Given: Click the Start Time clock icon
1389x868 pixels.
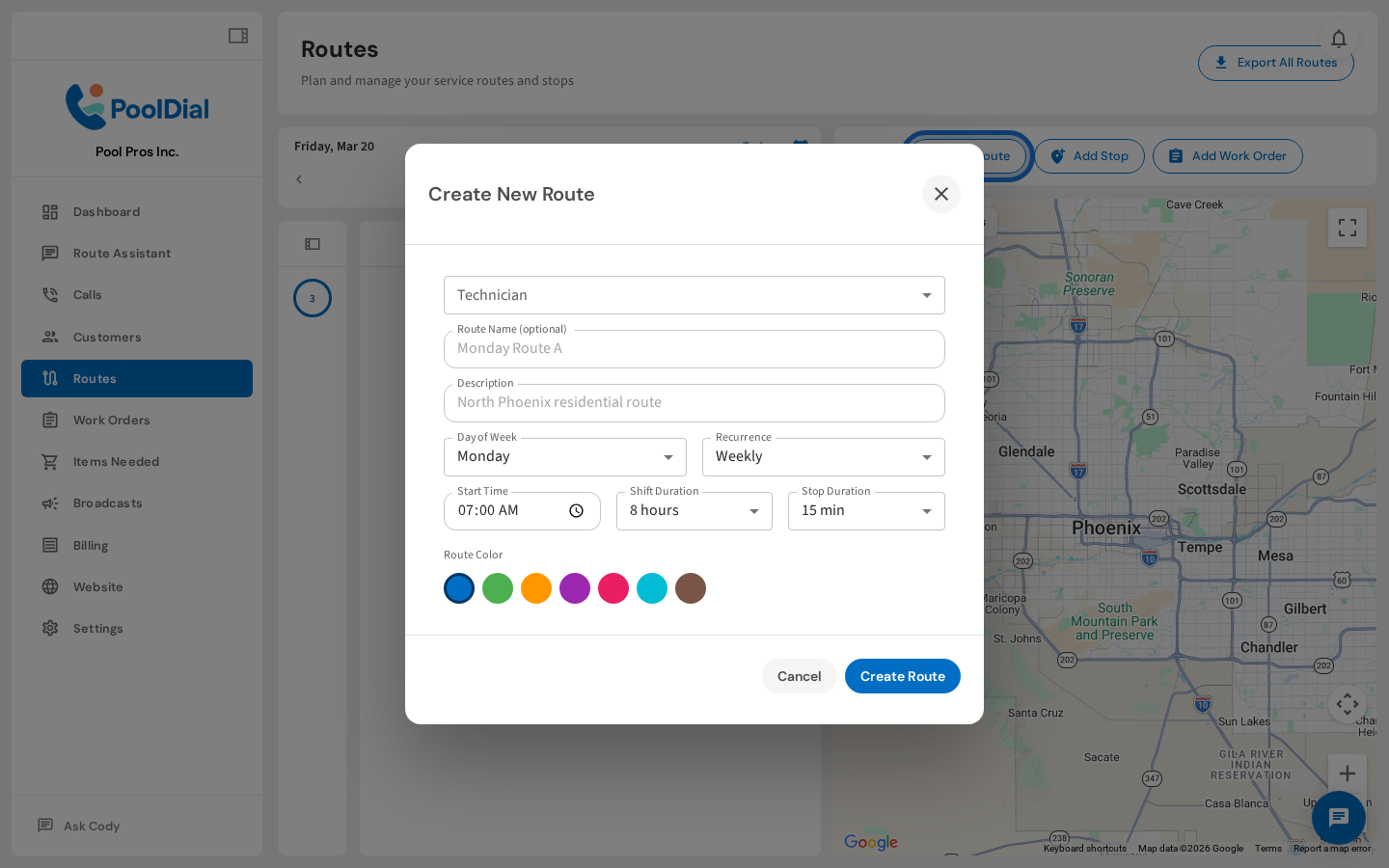Looking at the screenshot, I should click(x=576, y=510).
